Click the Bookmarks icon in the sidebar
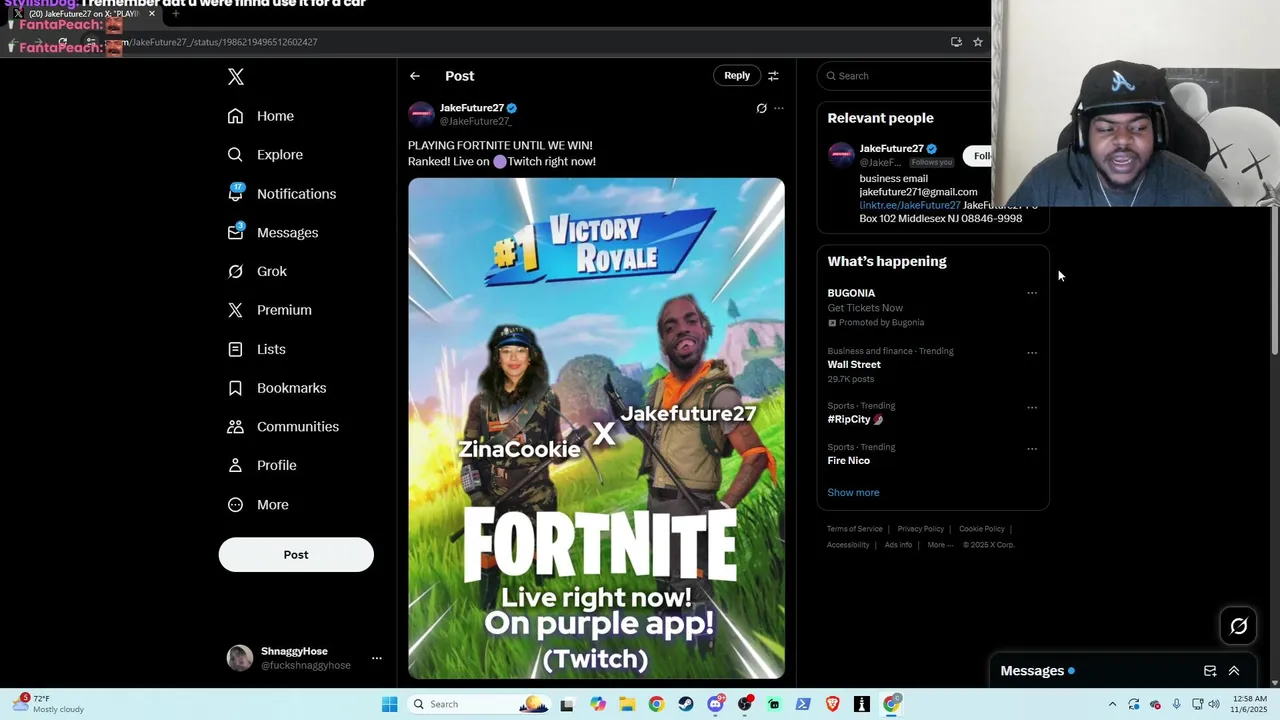The height and width of the screenshot is (720, 1280). click(235, 388)
